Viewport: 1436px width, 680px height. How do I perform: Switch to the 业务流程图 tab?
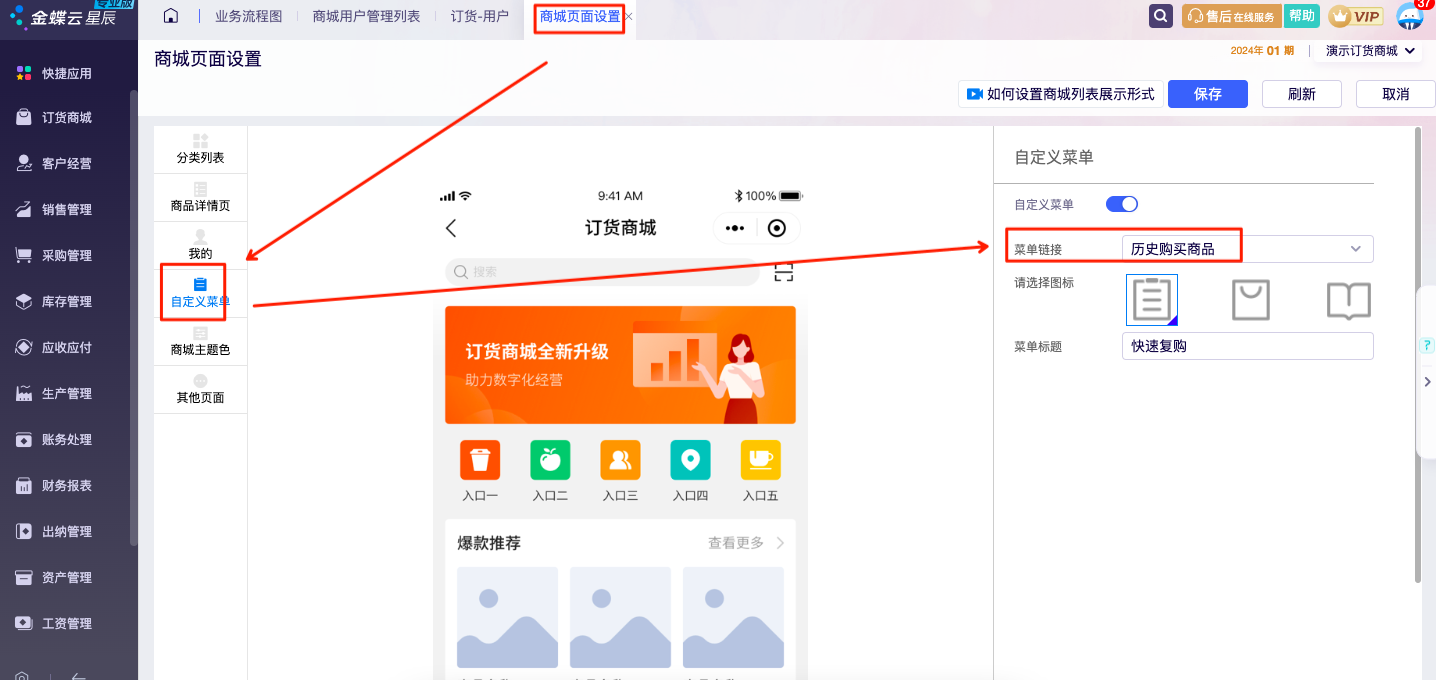point(248,16)
